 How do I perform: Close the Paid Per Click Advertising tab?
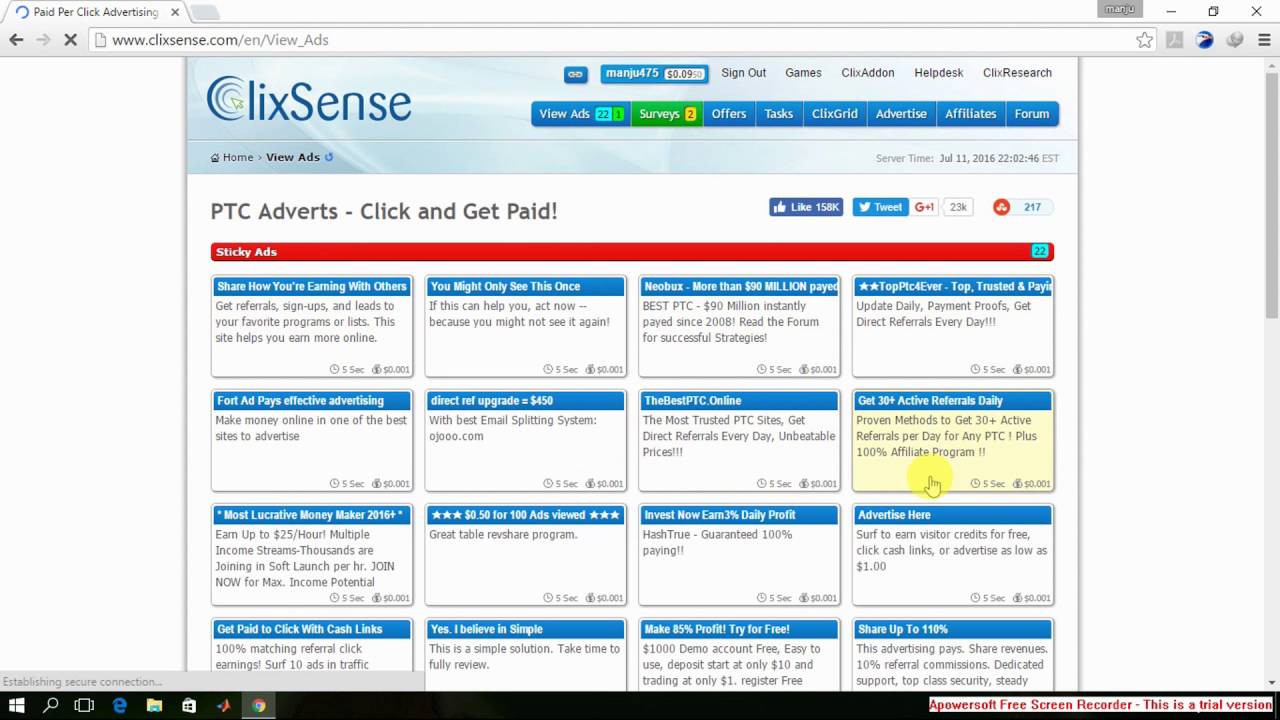[175, 12]
